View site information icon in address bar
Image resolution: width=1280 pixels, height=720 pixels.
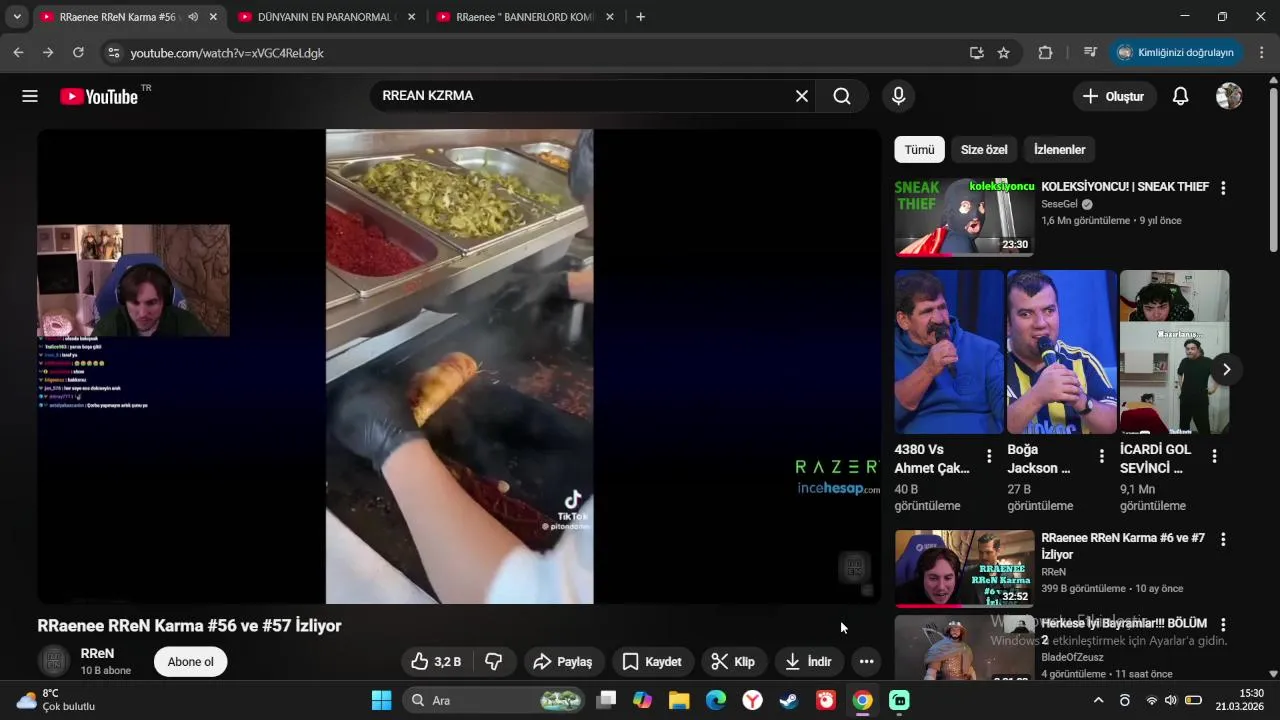pyautogui.click(x=113, y=53)
